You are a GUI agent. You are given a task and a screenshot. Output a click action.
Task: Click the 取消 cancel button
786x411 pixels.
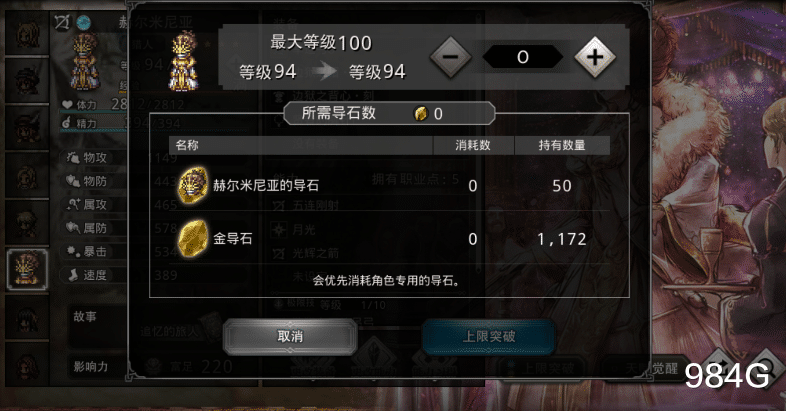tap(290, 336)
